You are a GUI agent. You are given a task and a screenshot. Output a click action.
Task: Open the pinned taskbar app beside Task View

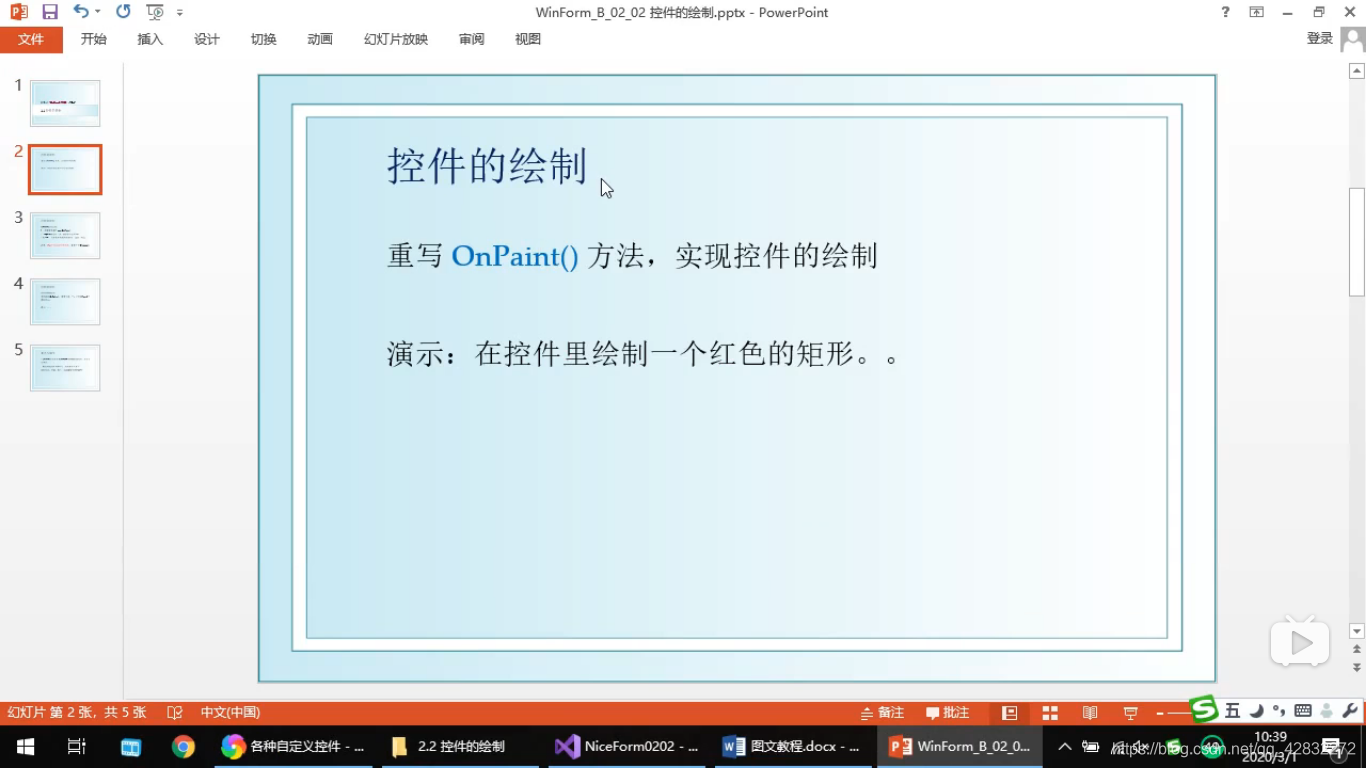click(x=131, y=747)
